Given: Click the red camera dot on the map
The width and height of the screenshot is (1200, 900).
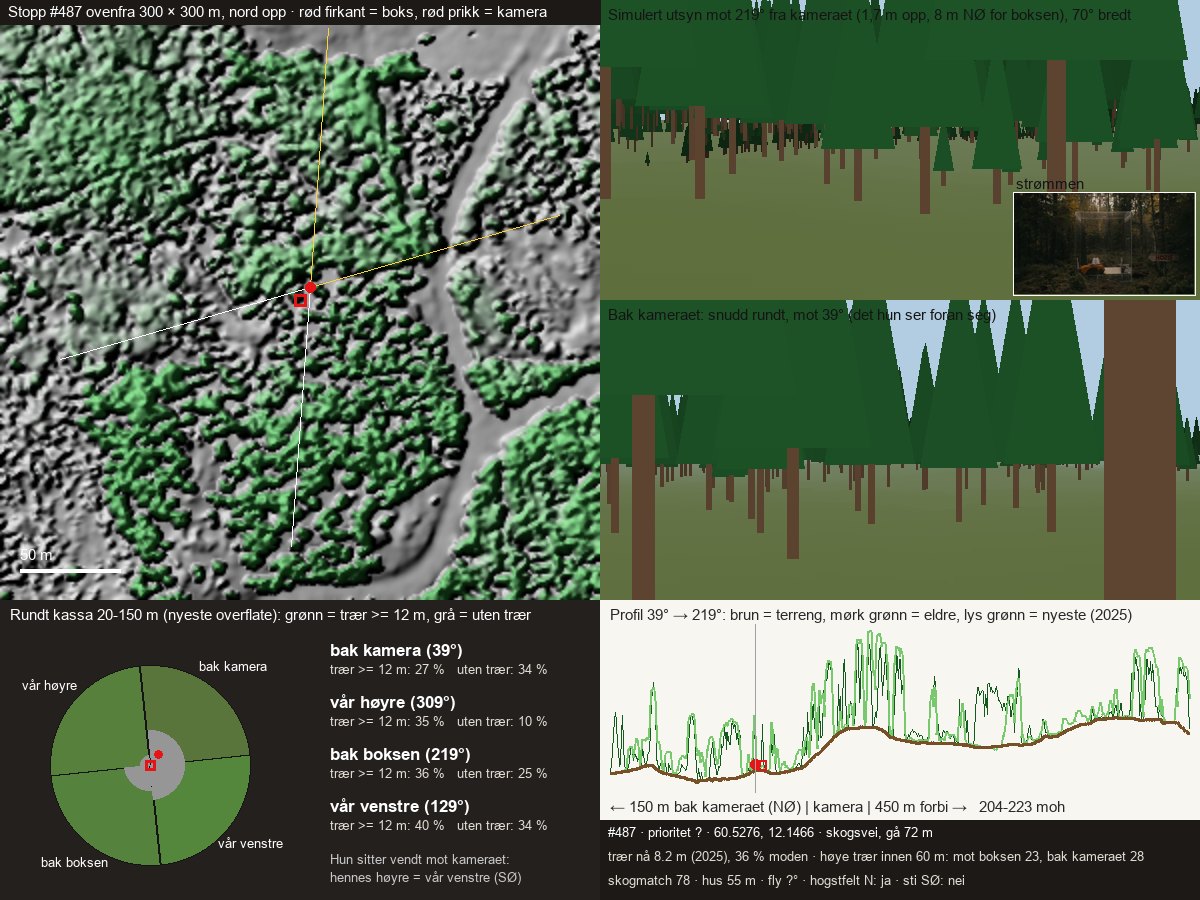Looking at the screenshot, I should pyautogui.click(x=310, y=287).
